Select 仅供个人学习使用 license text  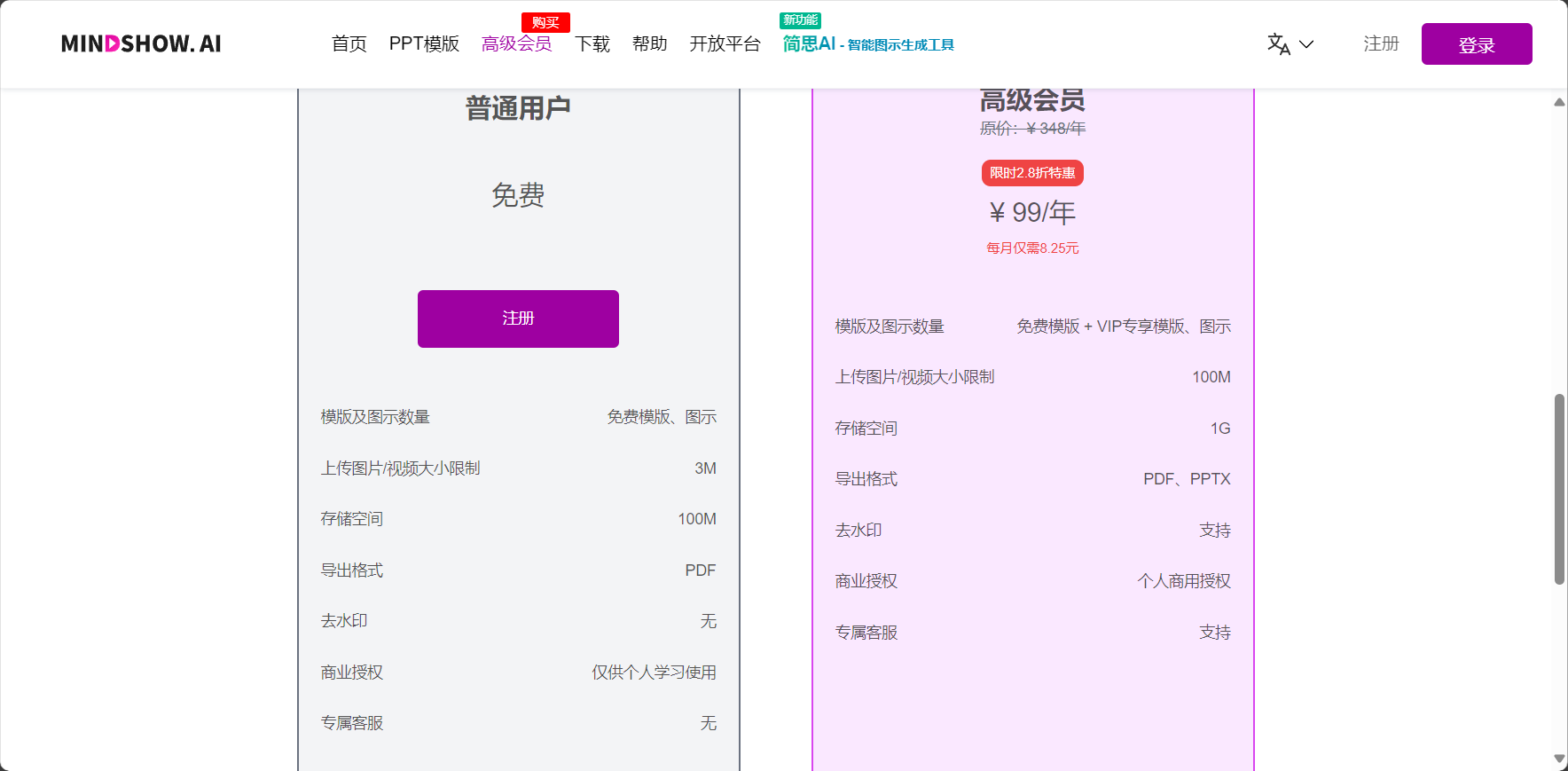pos(654,673)
